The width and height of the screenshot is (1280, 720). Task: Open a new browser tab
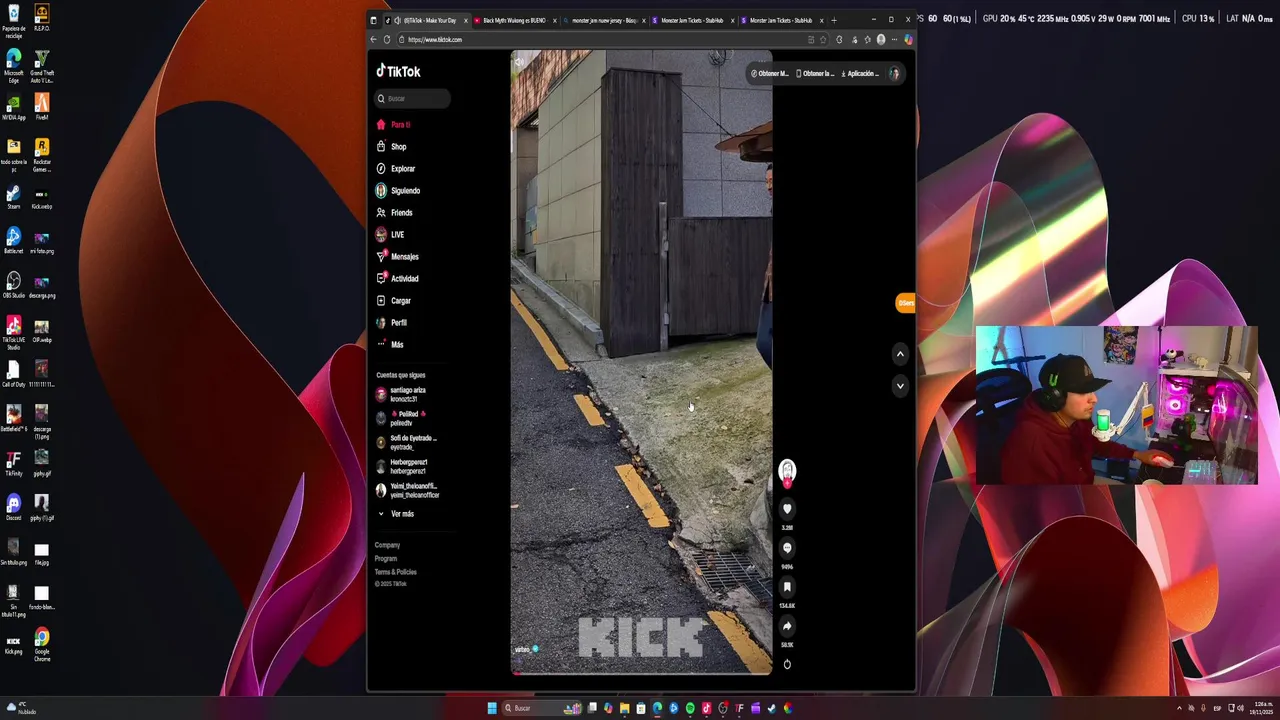(834, 20)
